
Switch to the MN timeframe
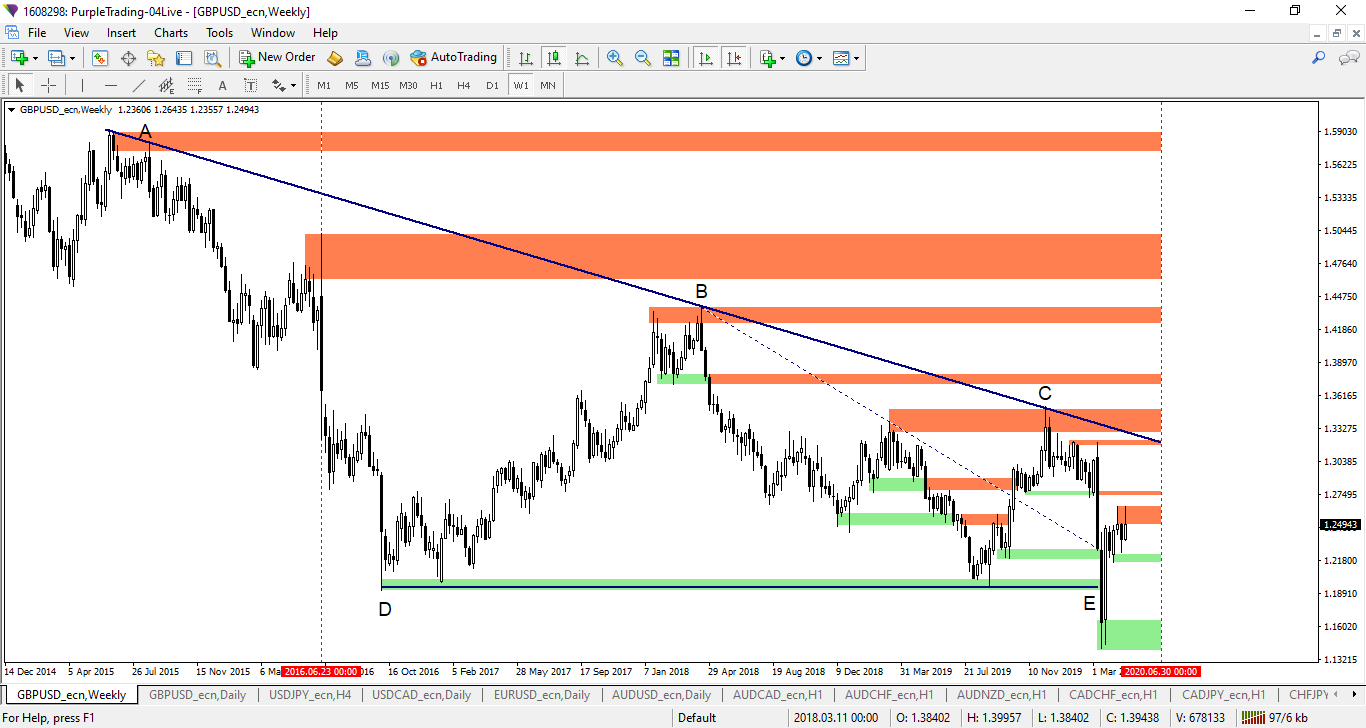point(548,85)
